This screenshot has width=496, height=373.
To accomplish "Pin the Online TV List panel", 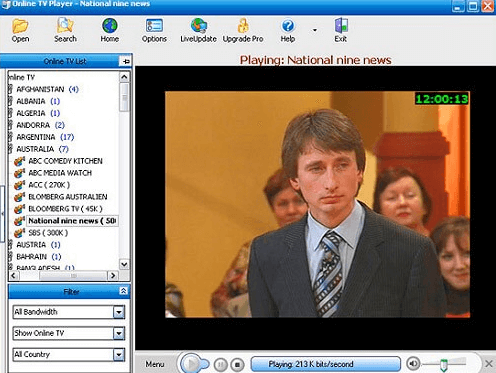I will [126, 61].
